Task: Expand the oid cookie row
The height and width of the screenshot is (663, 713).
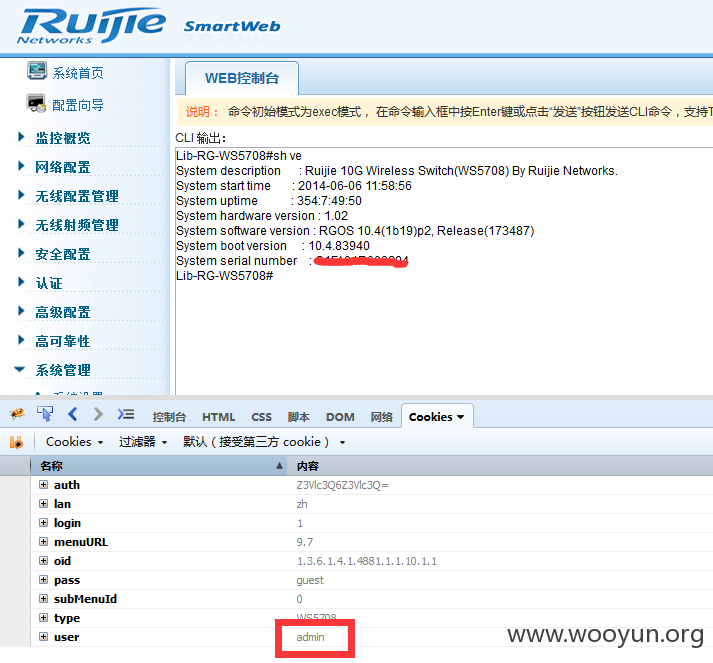Action: pos(43,561)
